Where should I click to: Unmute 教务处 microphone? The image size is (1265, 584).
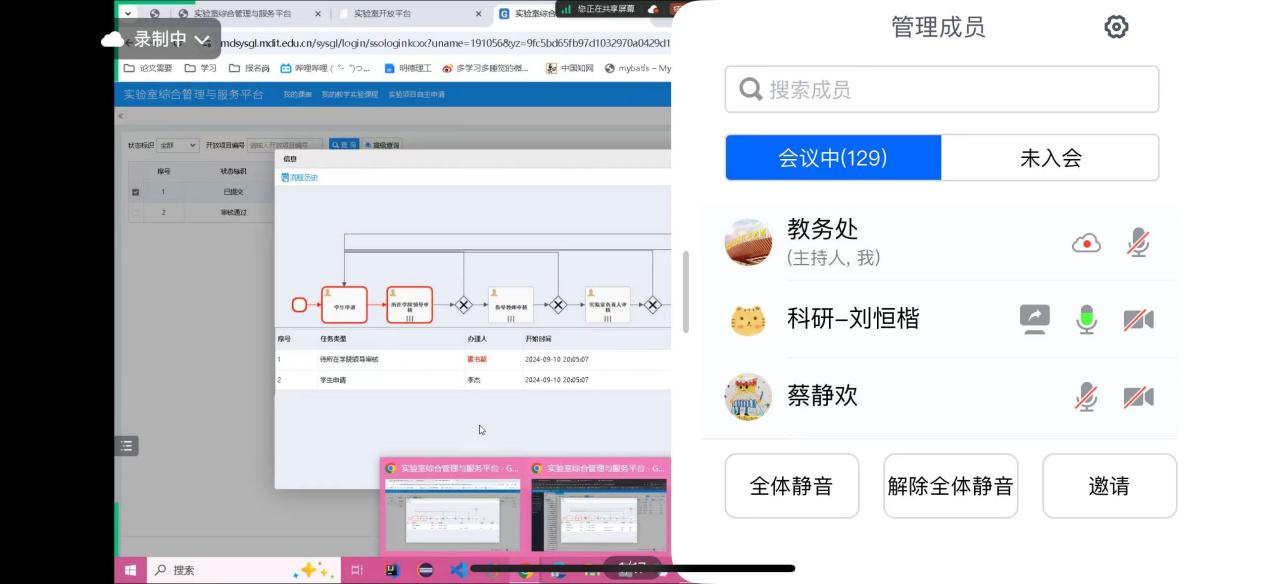pos(1138,243)
